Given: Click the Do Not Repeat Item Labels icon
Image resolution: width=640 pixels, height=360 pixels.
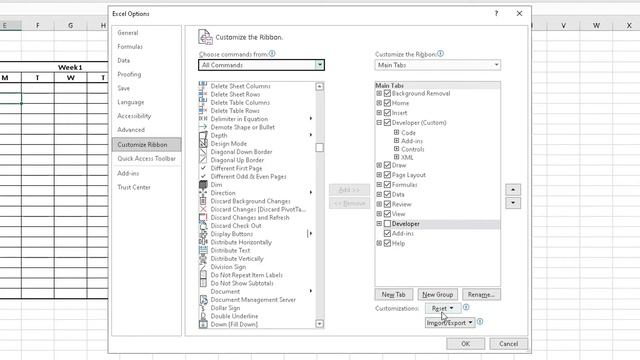Looking at the screenshot, I should click(203, 275).
